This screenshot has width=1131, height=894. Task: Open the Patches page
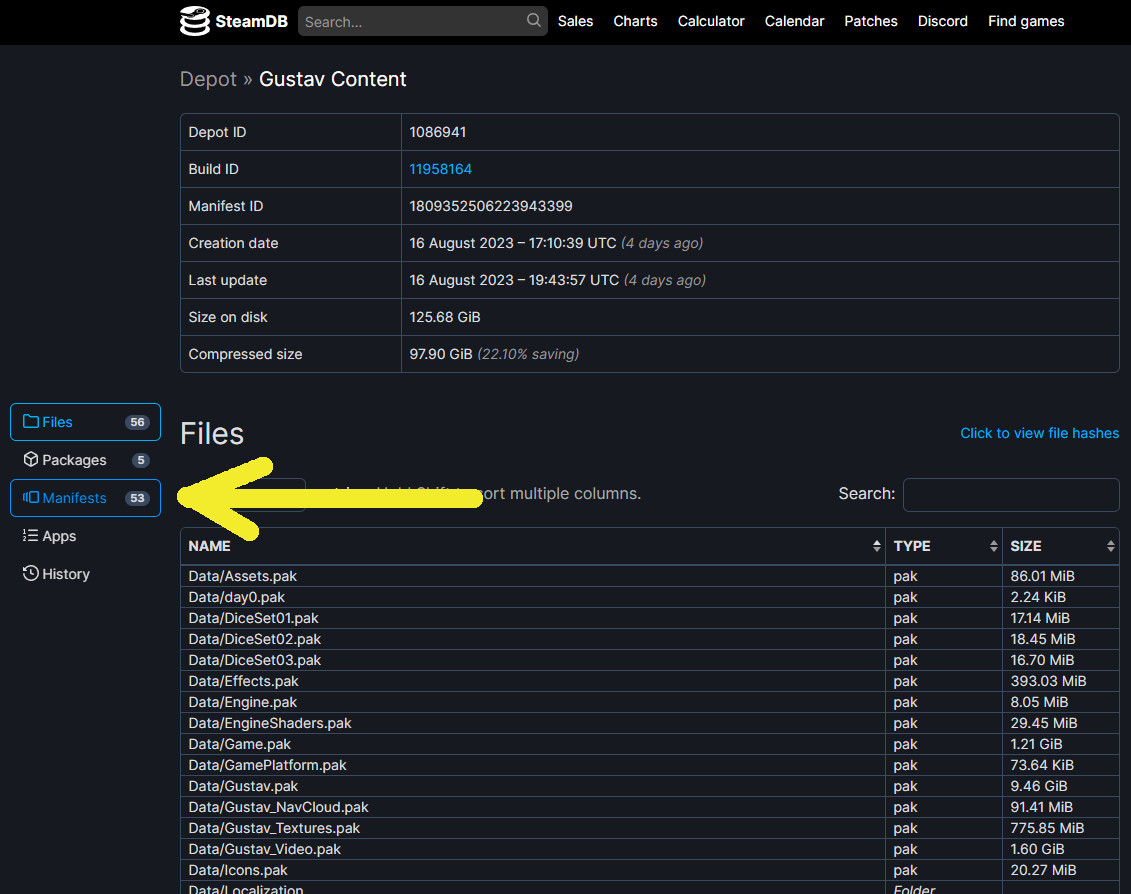(x=871, y=21)
